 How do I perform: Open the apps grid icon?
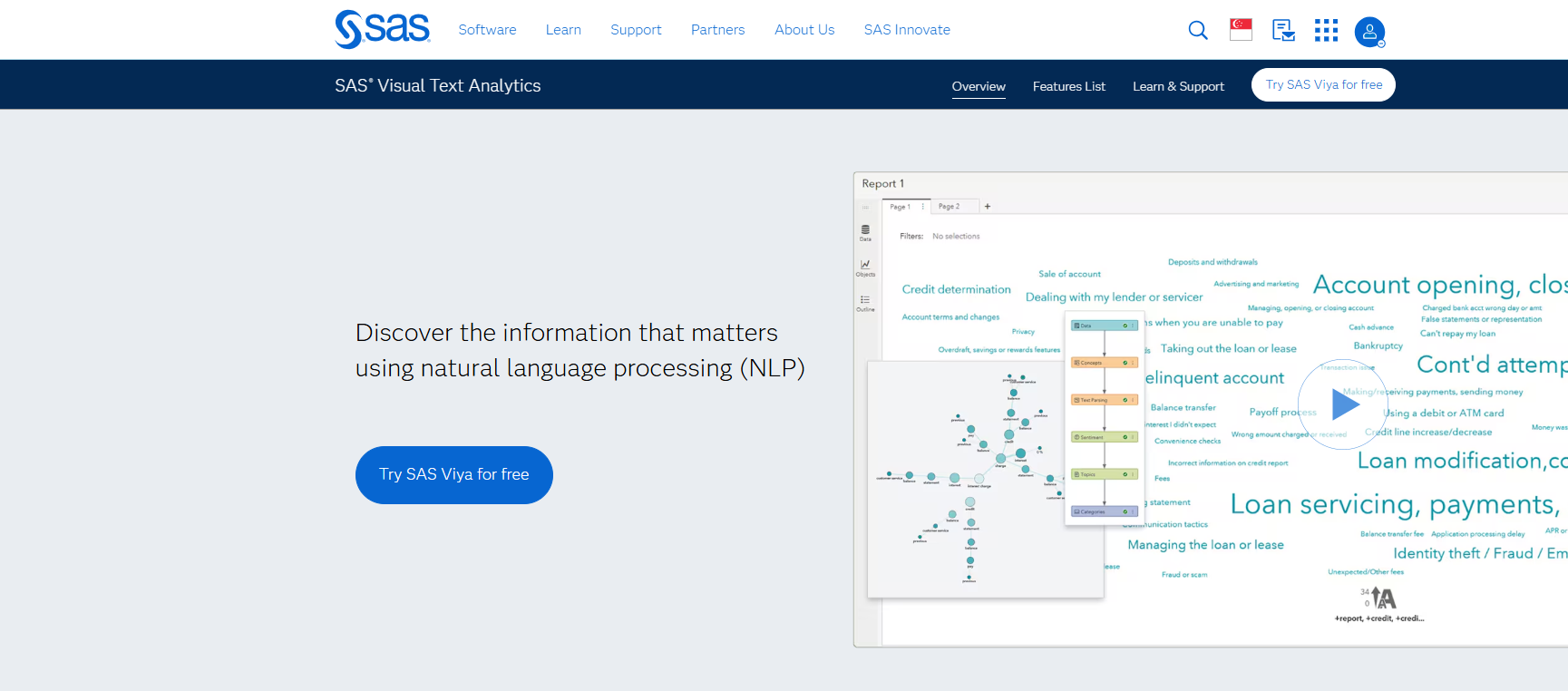(x=1326, y=30)
